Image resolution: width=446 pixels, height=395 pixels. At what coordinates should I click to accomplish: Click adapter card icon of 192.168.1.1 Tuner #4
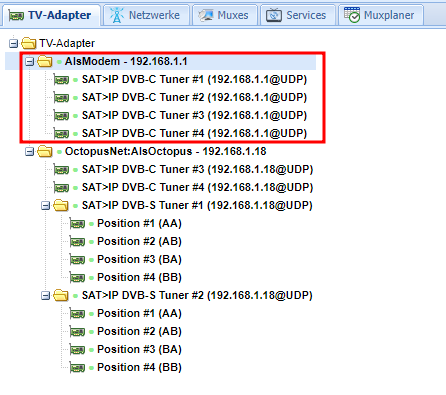pyautogui.click(x=62, y=134)
